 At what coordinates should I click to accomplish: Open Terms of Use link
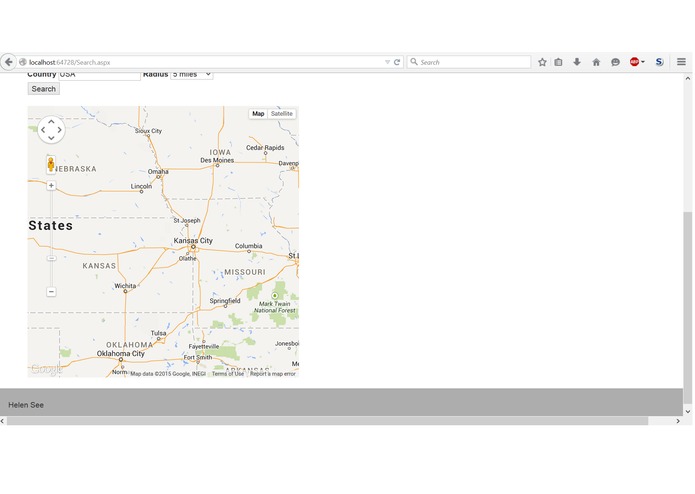tap(227, 374)
